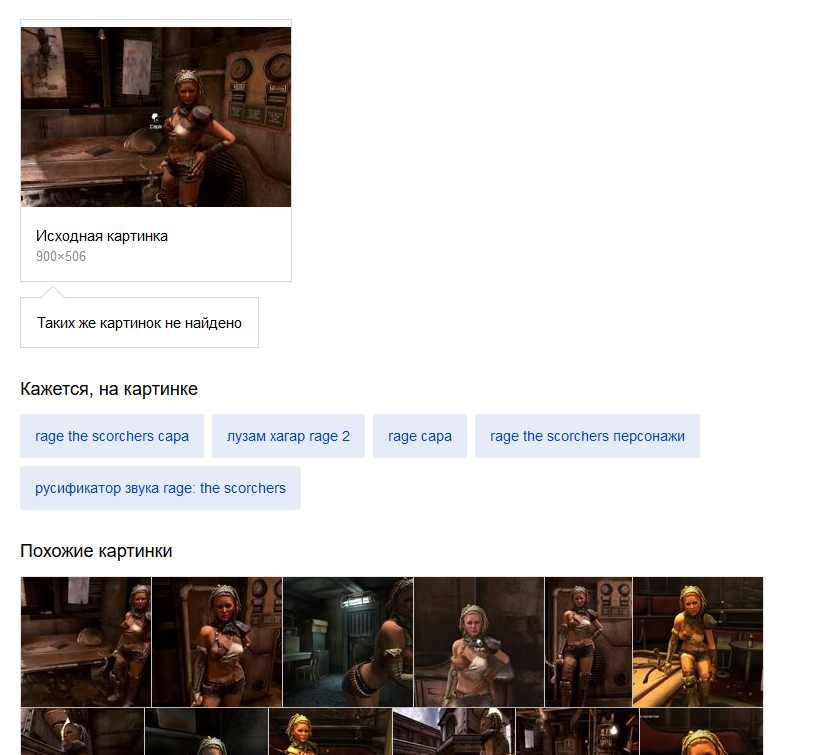Open the source image preview at top
Viewport: 821px width, 755px height.
point(156,117)
